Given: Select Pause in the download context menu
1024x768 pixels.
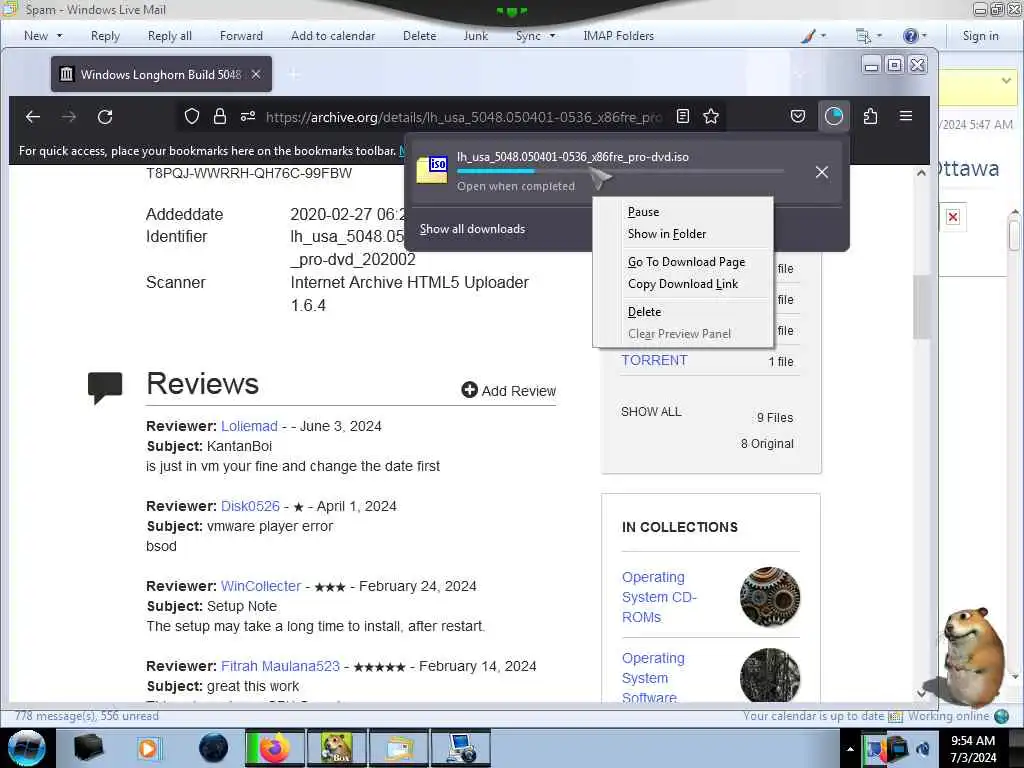Looking at the screenshot, I should [643, 212].
